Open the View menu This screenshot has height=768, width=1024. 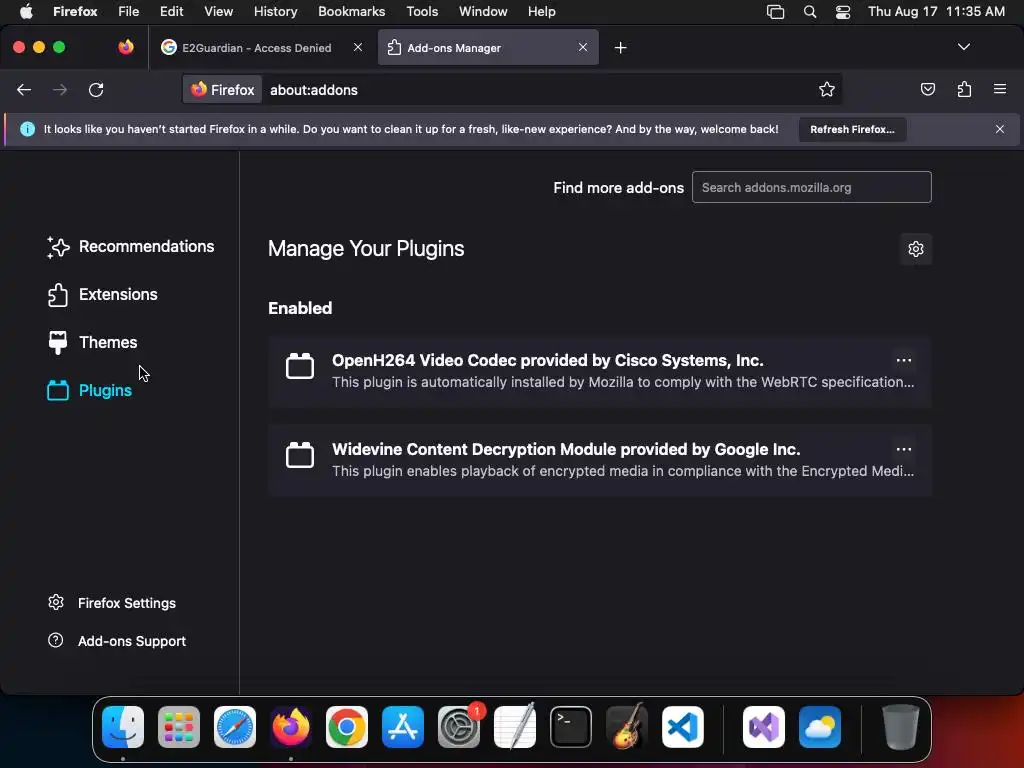pyautogui.click(x=218, y=12)
